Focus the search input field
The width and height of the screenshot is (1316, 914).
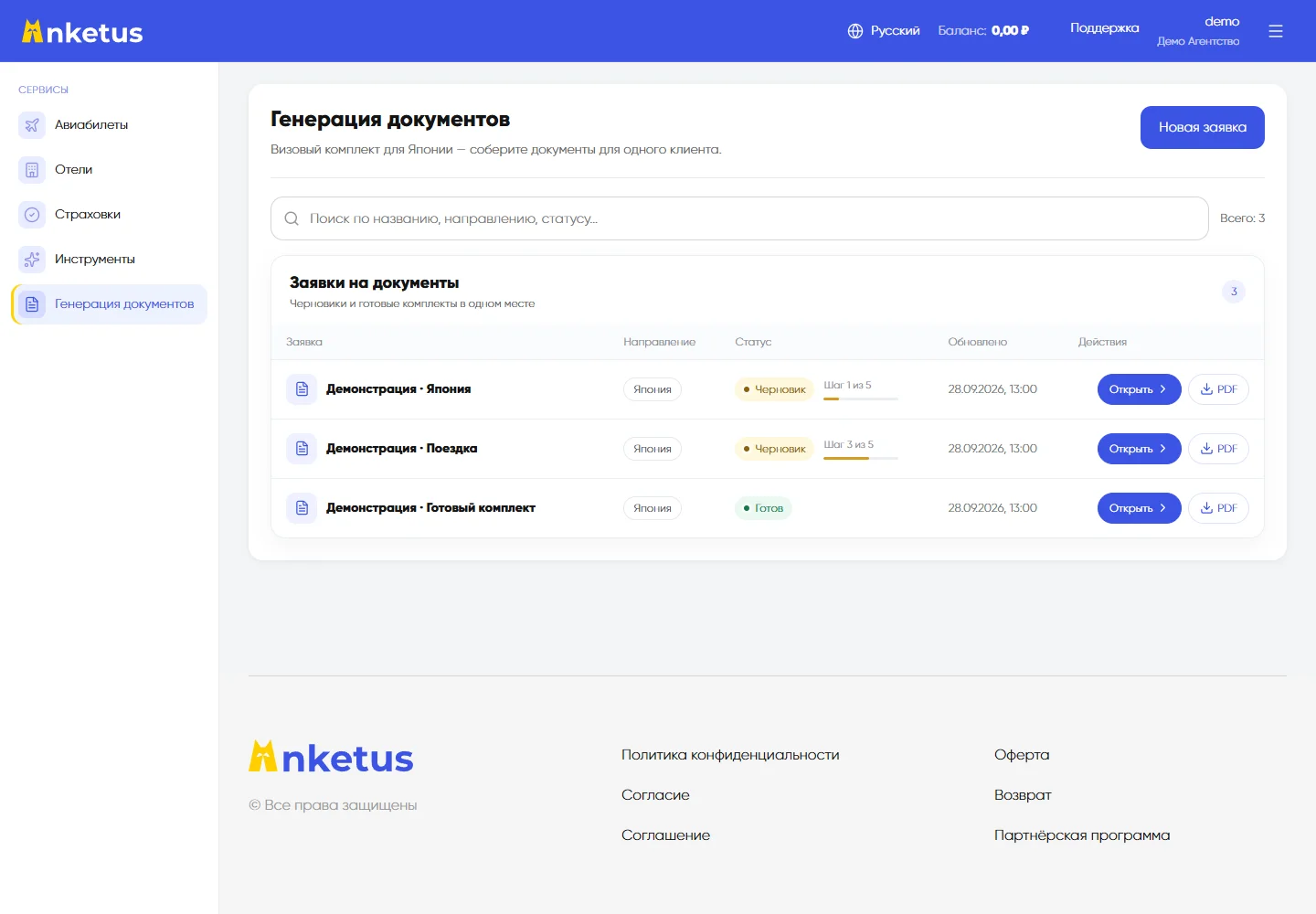(x=739, y=218)
